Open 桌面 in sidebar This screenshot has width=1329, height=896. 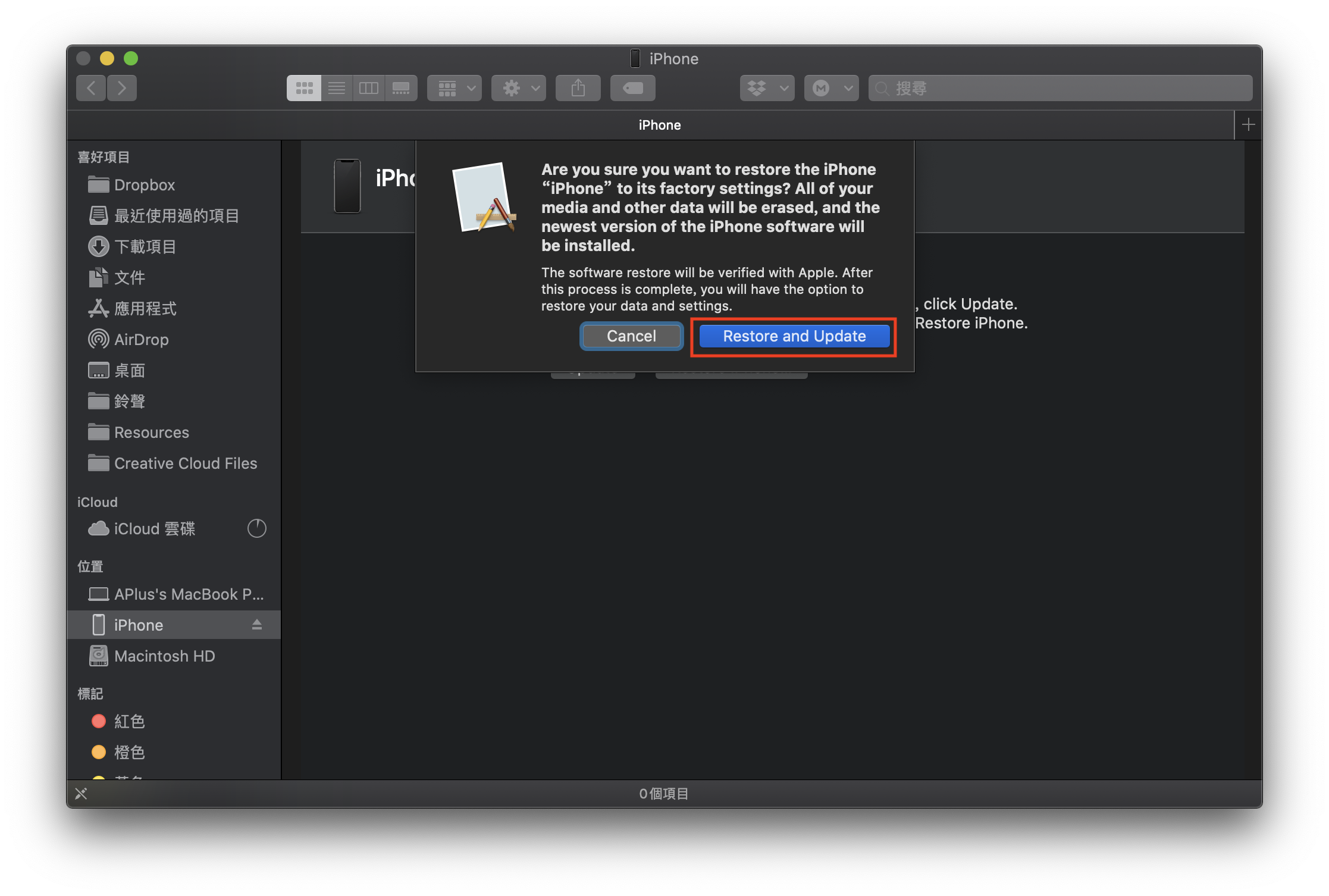174,371
